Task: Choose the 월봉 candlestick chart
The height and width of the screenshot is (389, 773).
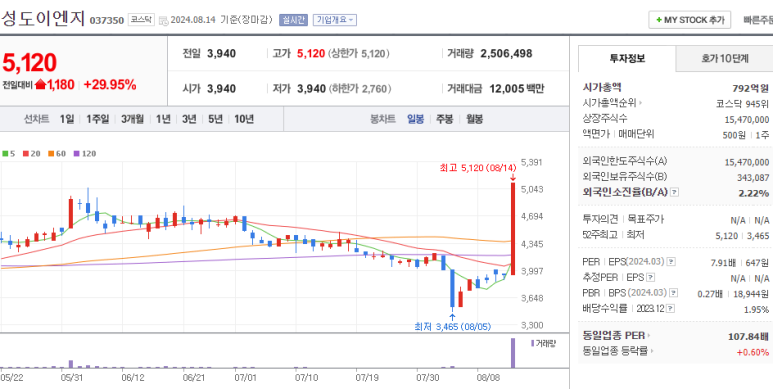Action: click(x=475, y=119)
